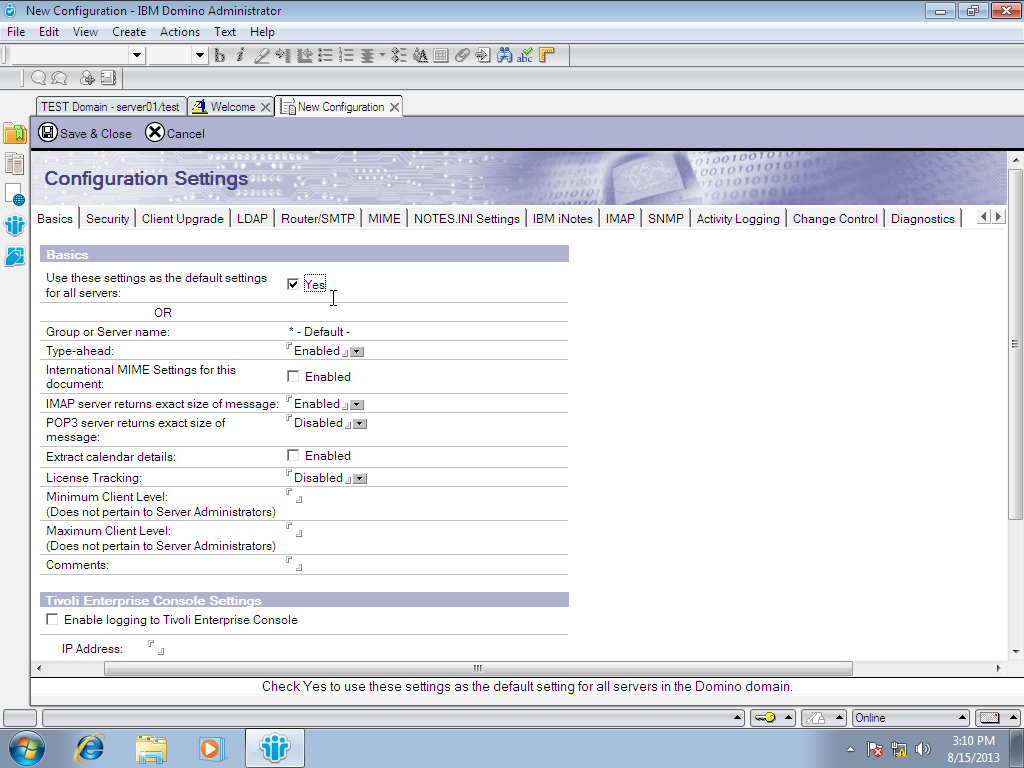This screenshot has width=1024, height=768.
Task: Open the Type-ahead dropdown arrow
Action: 357,352
